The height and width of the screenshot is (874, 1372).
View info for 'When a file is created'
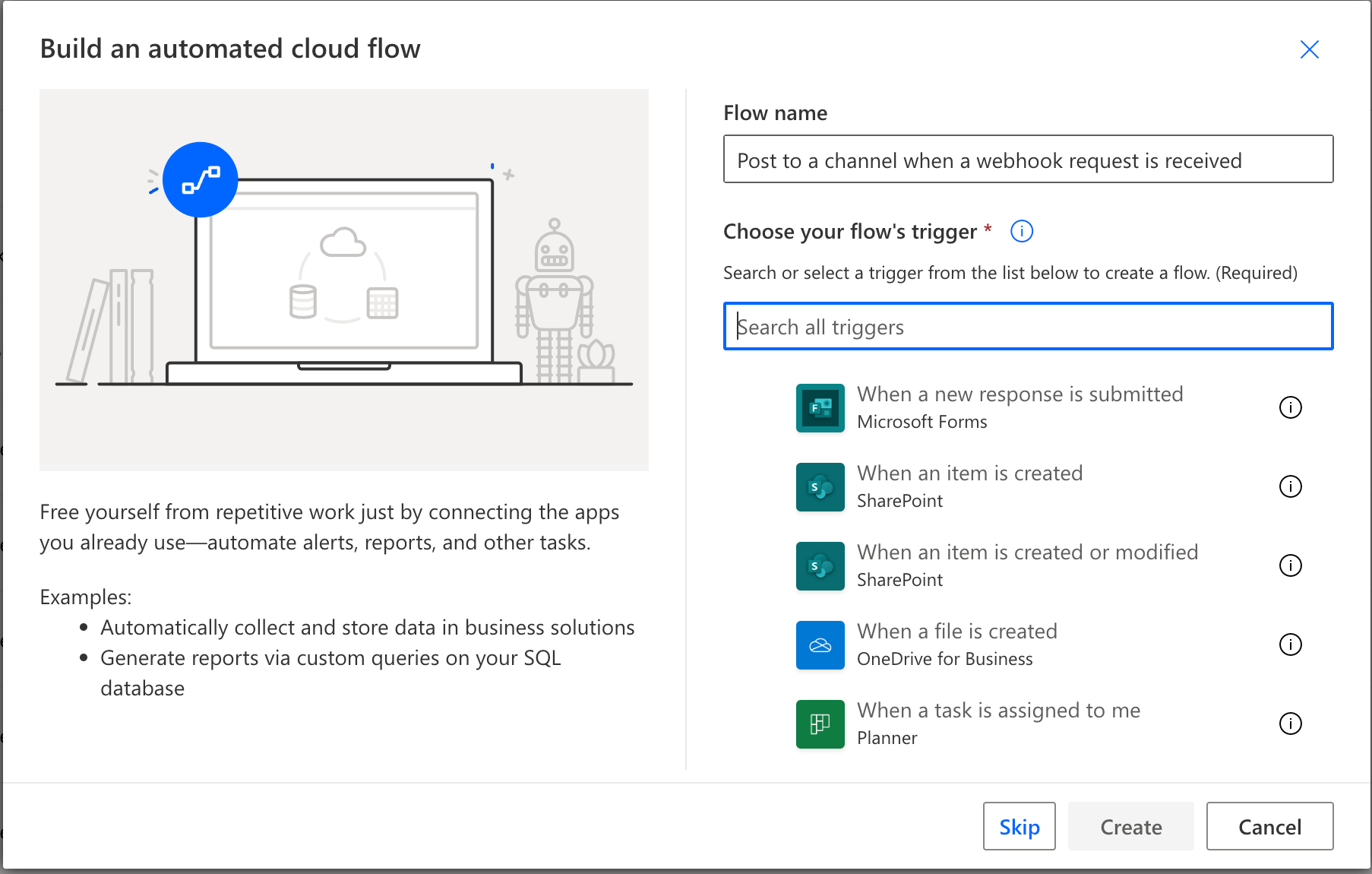coord(1290,645)
